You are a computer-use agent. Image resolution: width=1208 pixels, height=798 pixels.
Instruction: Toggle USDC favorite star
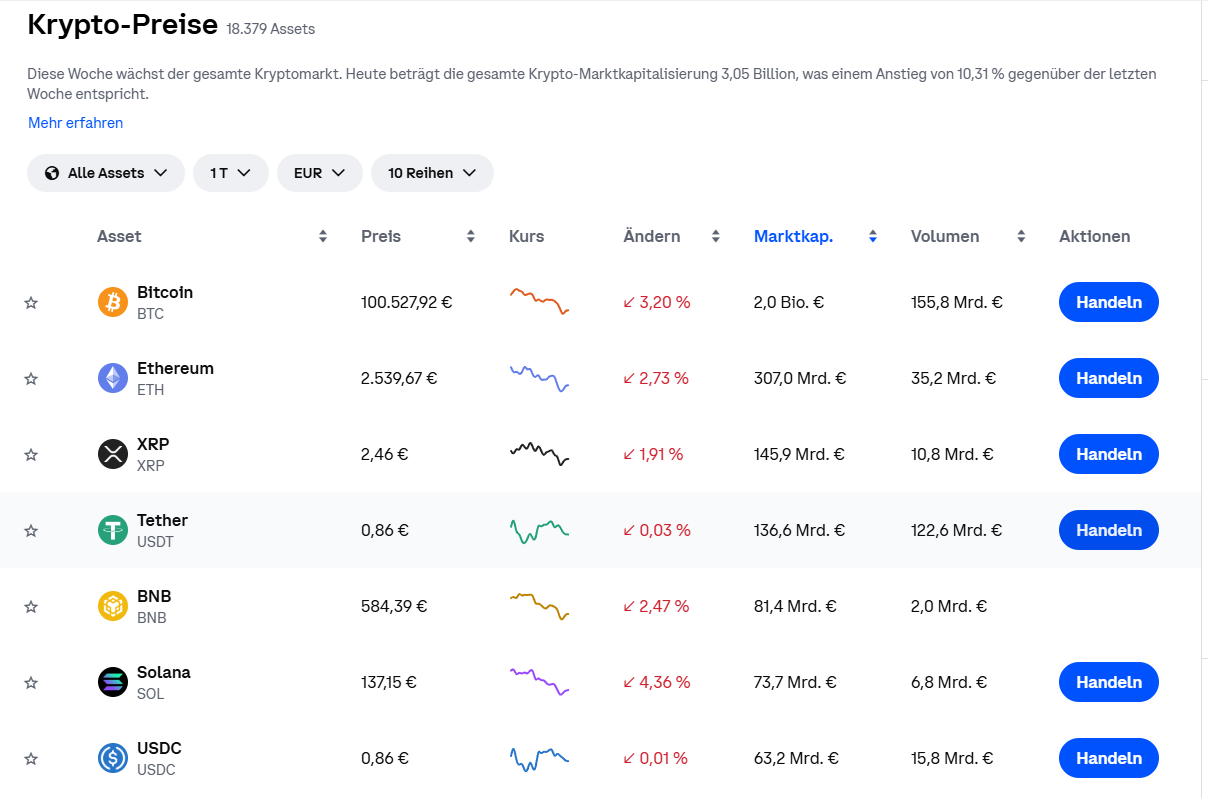(31, 759)
